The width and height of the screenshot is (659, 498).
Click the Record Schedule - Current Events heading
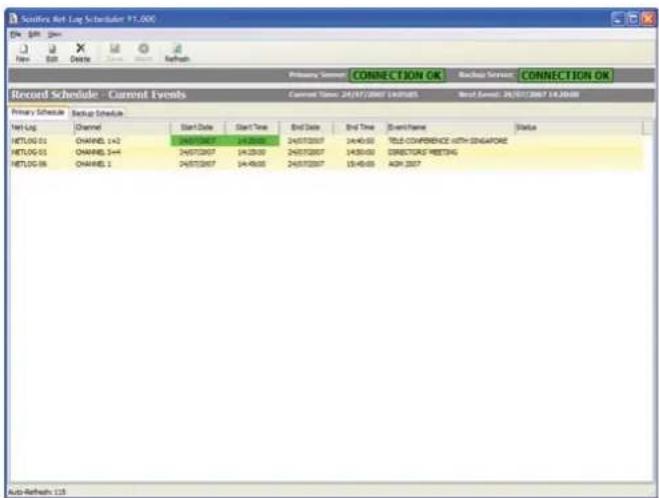(x=99, y=95)
